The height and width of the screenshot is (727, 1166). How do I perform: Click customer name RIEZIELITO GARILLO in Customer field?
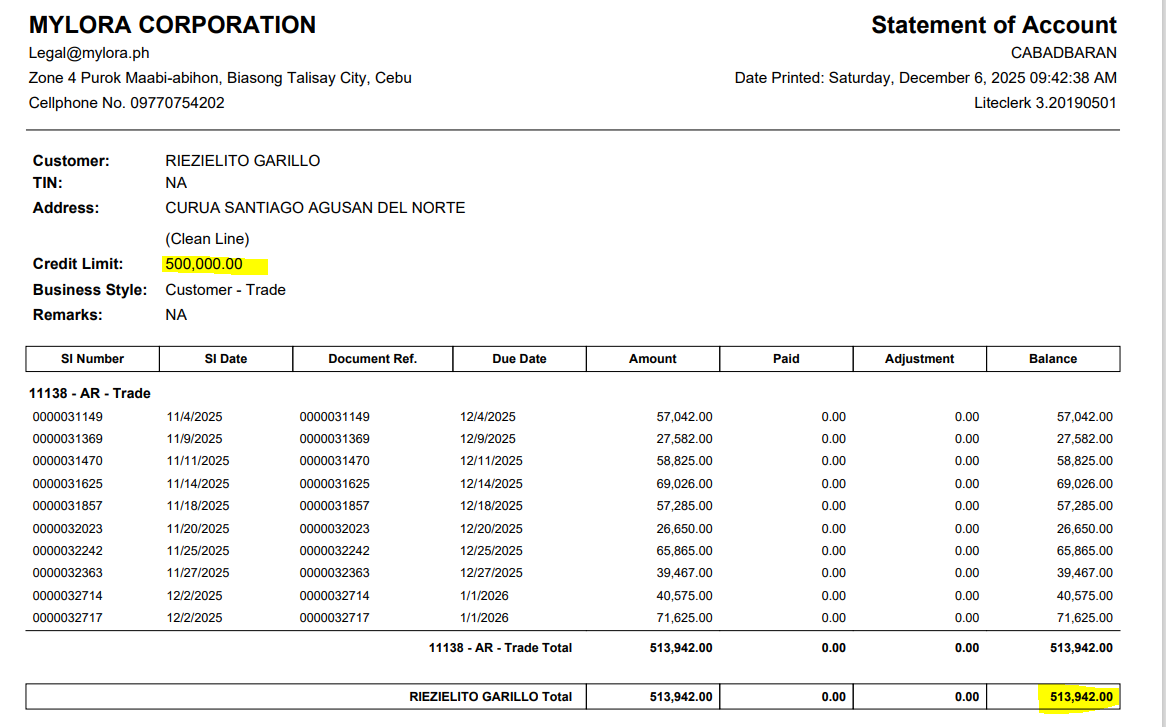pyautogui.click(x=242, y=161)
